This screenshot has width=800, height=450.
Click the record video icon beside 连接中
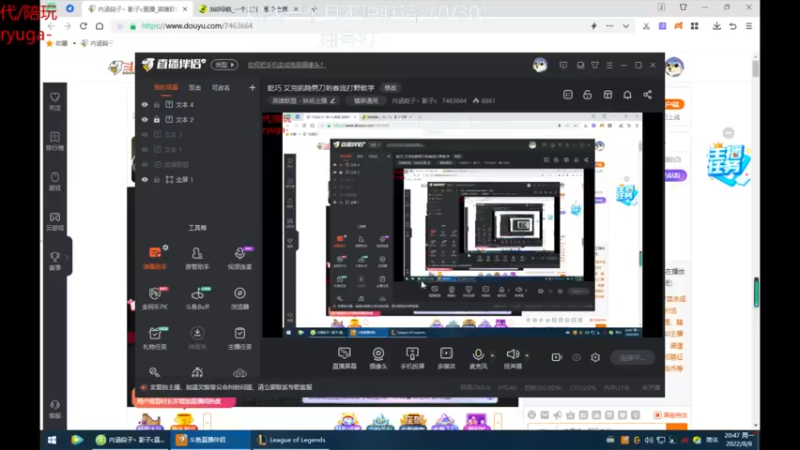point(557,357)
